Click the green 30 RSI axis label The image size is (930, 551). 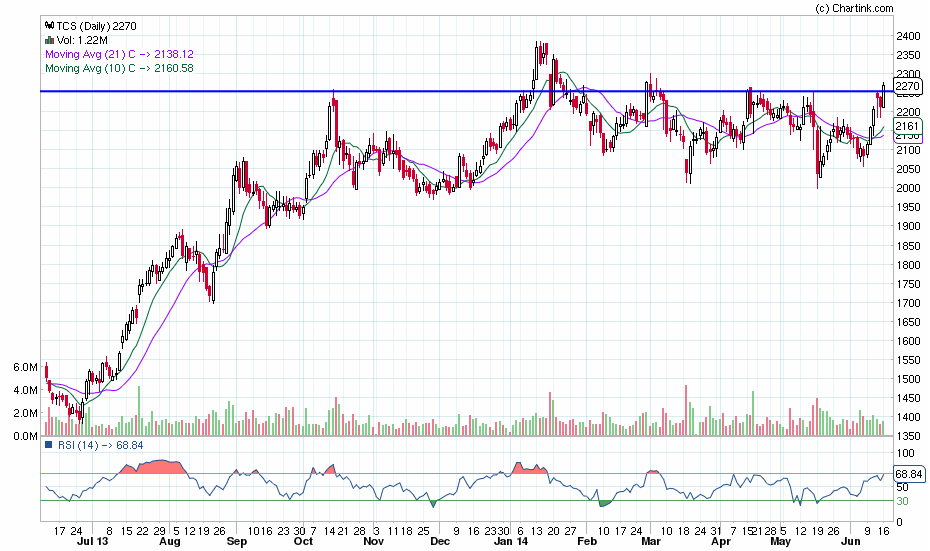[x=902, y=501]
